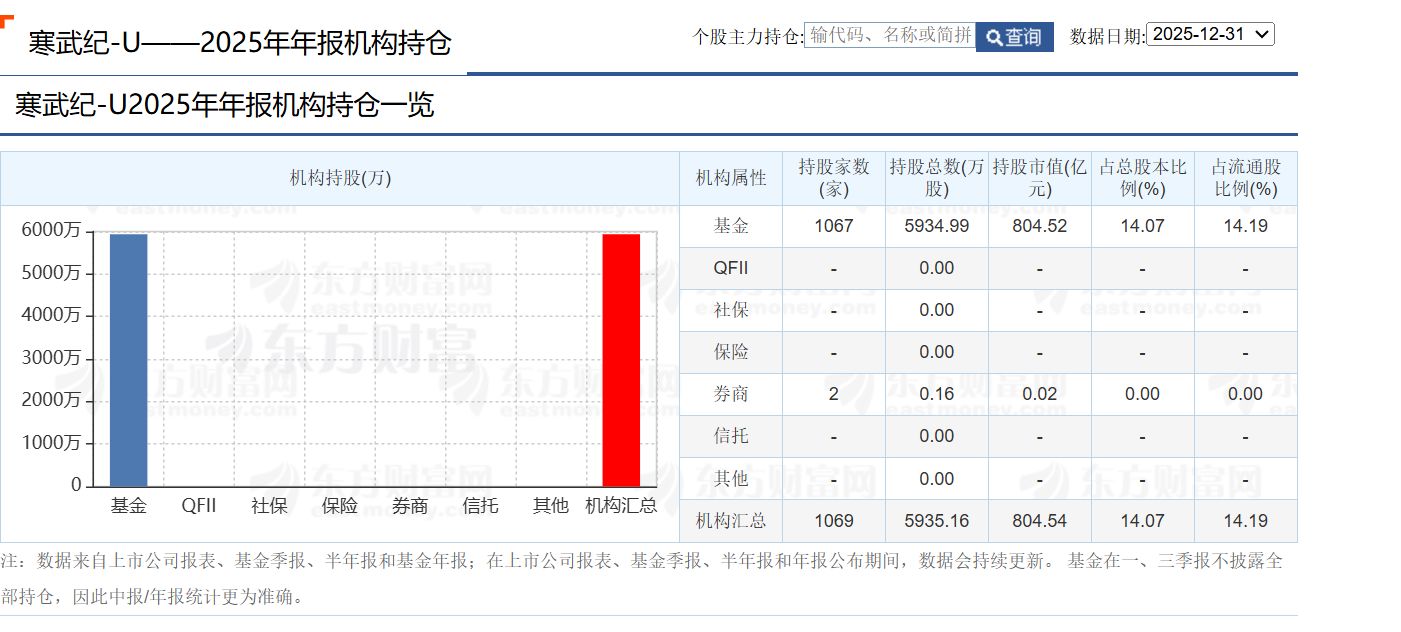Viewport: 1401px width, 632px height.
Task: Click the page title 寒武纪-U——2025年年报机构持仓
Action: tap(240, 43)
